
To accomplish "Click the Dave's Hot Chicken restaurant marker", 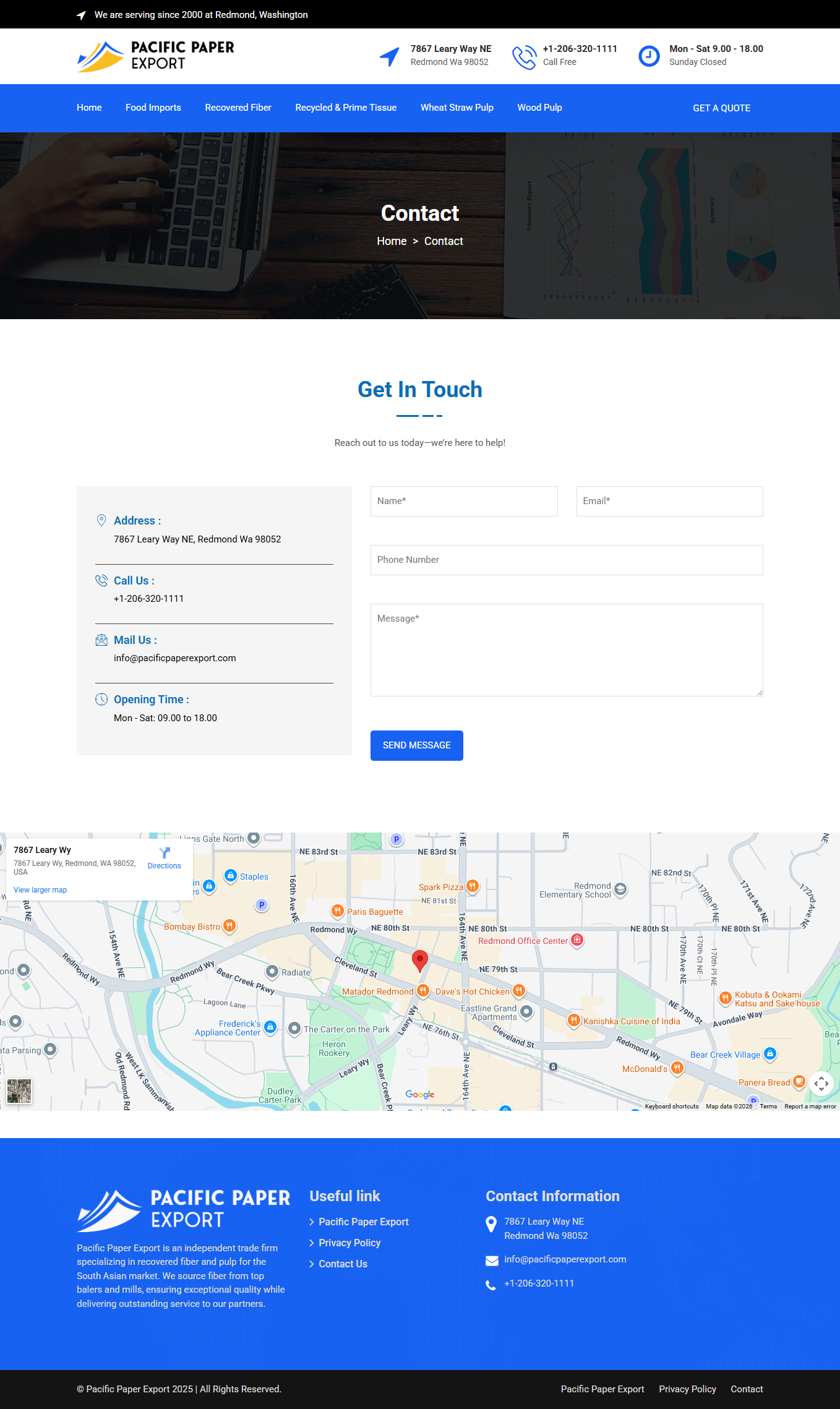I will click(x=519, y=991).
